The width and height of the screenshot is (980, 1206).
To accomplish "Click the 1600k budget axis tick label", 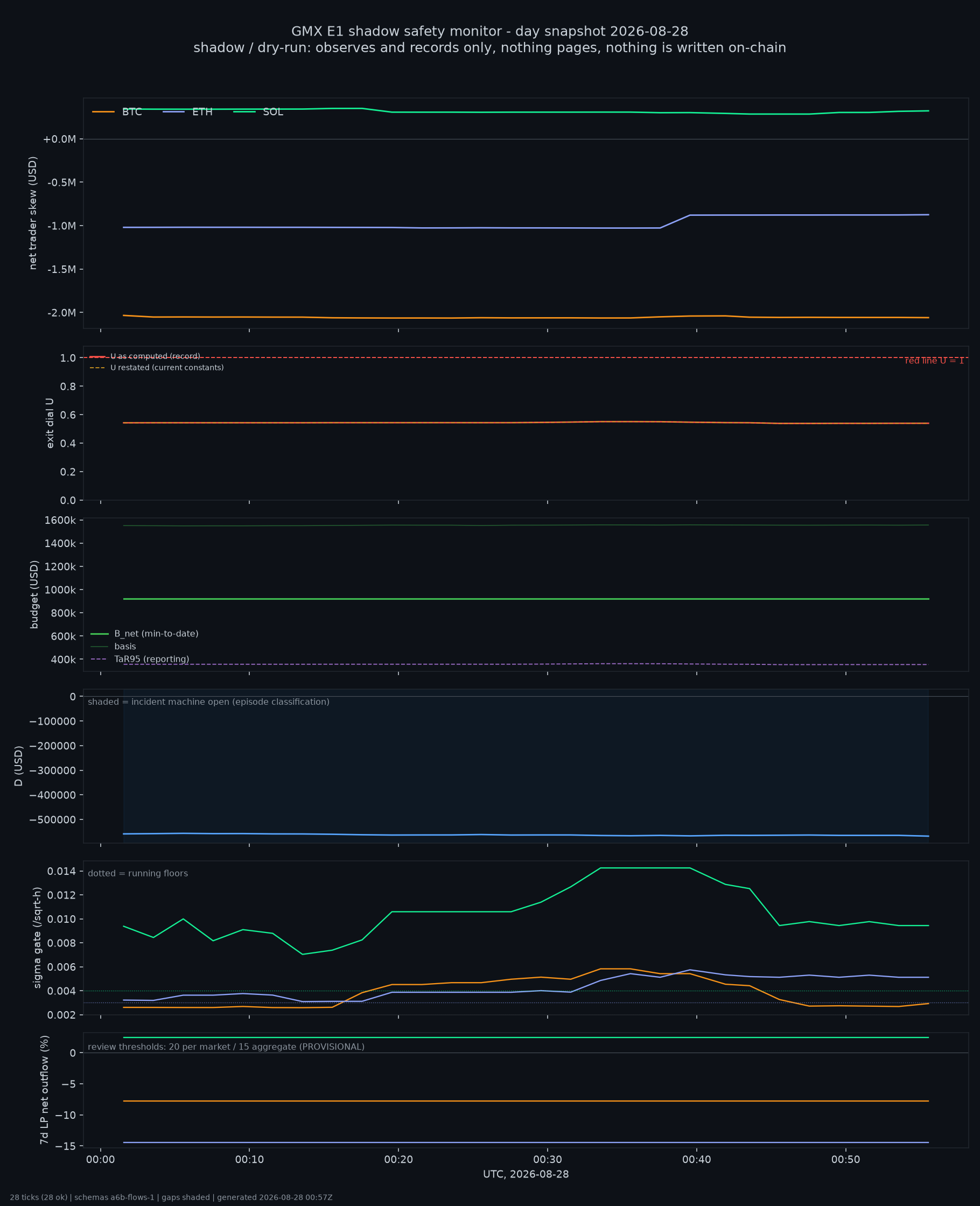I will point(60,520).
